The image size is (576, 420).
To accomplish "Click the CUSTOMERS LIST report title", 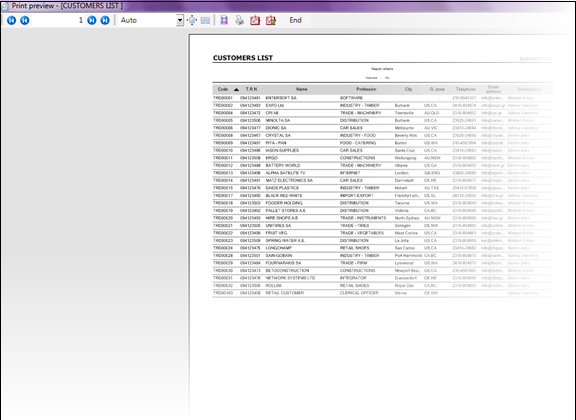I will coord(243,58).
